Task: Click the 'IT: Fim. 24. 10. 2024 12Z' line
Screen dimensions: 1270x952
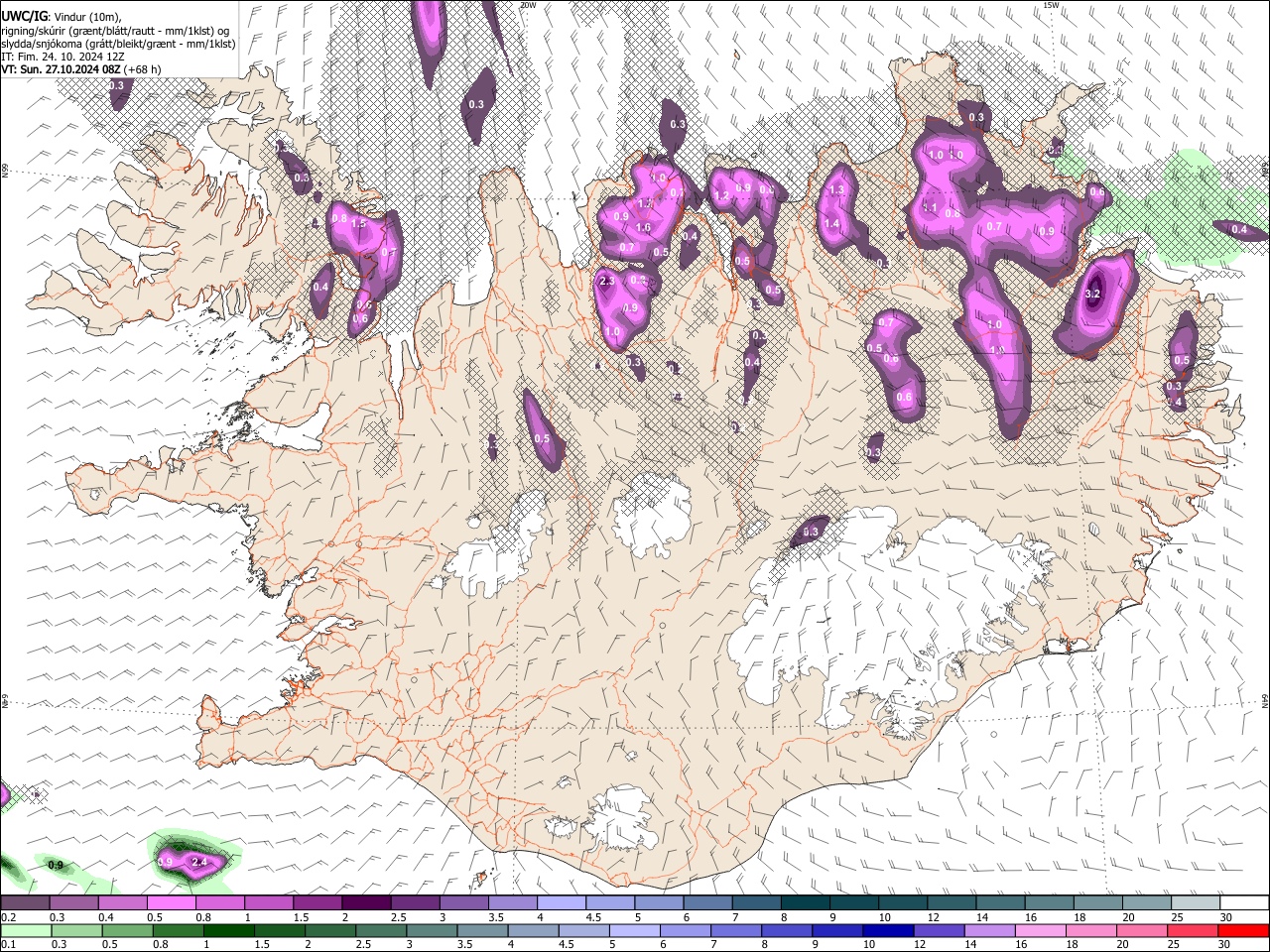Action: tap(64, 57)
